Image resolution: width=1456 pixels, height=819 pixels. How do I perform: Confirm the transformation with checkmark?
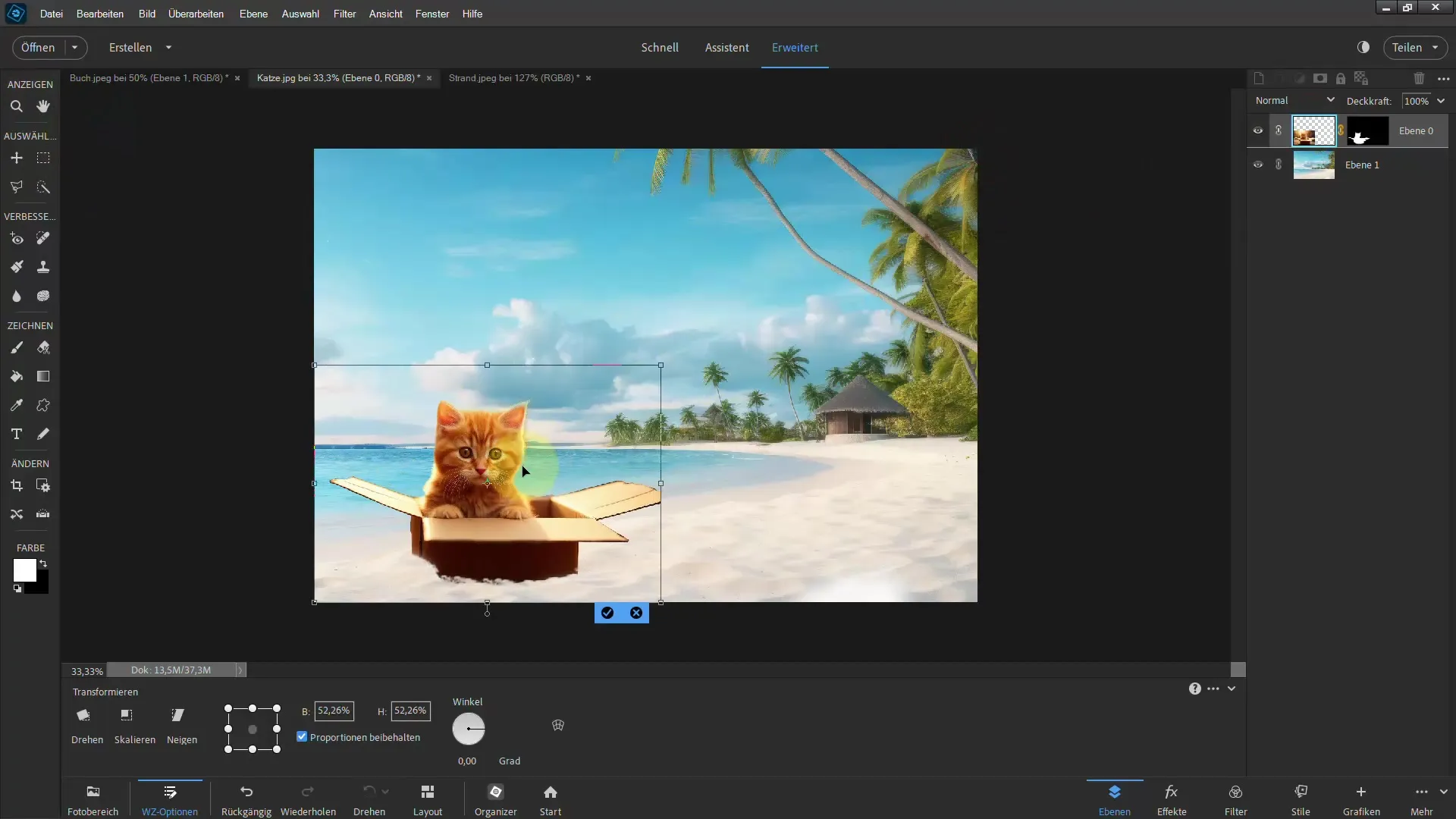click(x=607, y=612)
